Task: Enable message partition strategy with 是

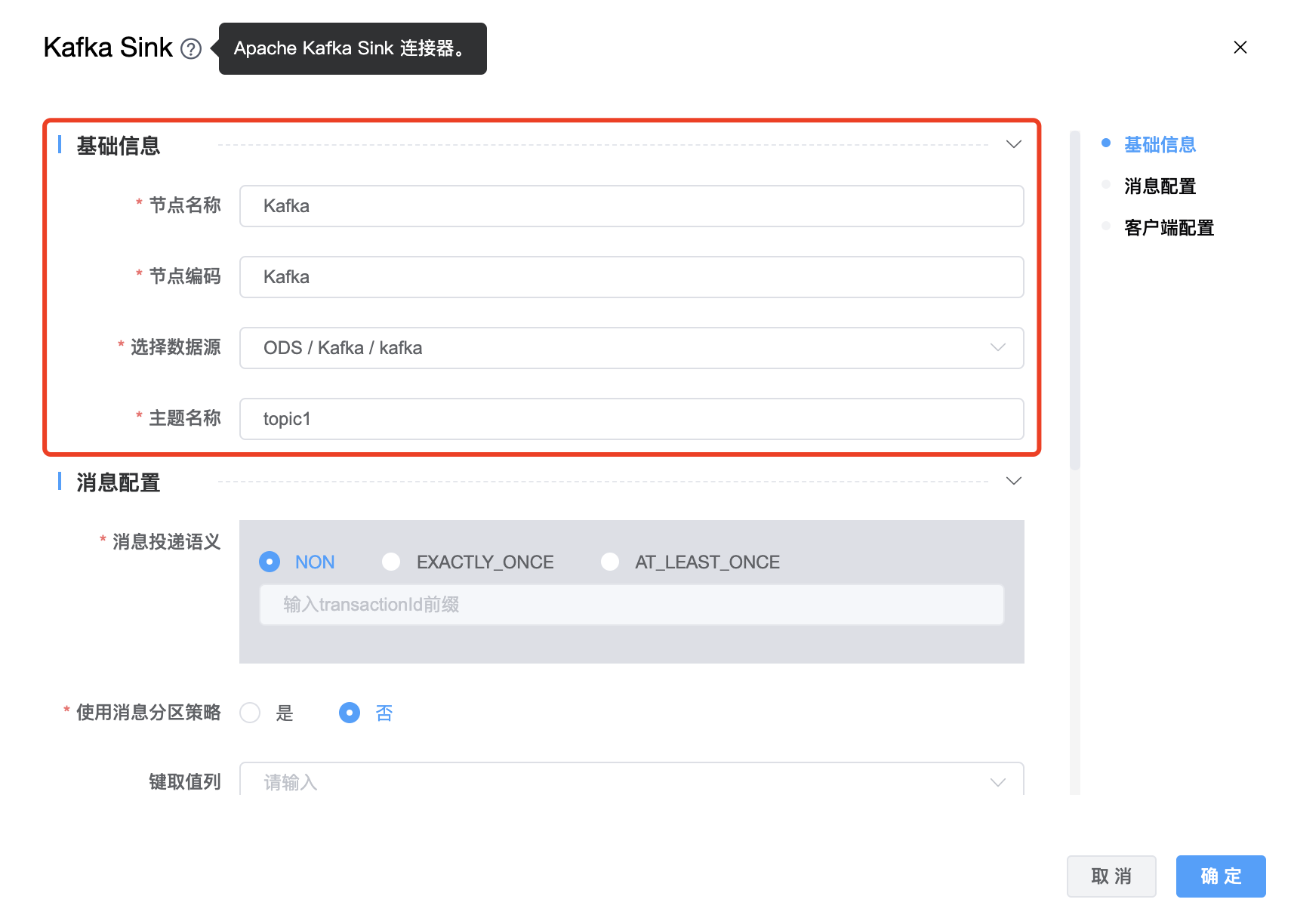Action: (250, 713)
